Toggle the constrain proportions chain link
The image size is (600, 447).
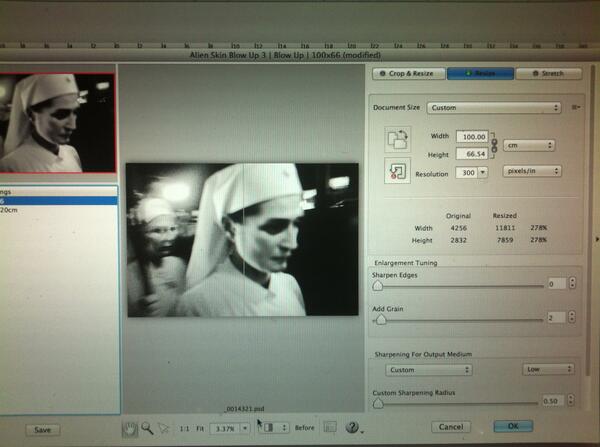pos(494,145)
